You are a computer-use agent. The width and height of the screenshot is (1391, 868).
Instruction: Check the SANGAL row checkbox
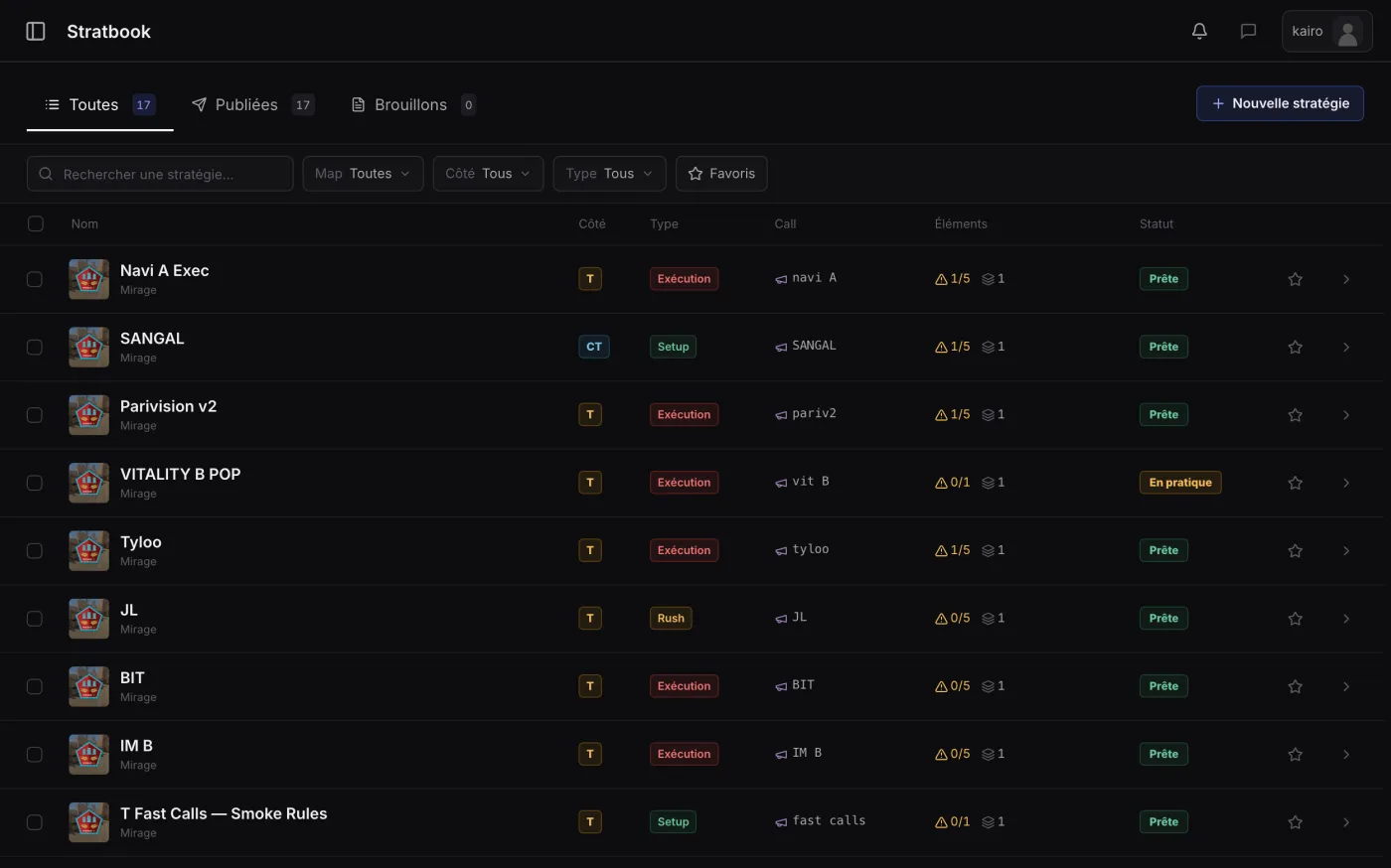pos(35,347)
